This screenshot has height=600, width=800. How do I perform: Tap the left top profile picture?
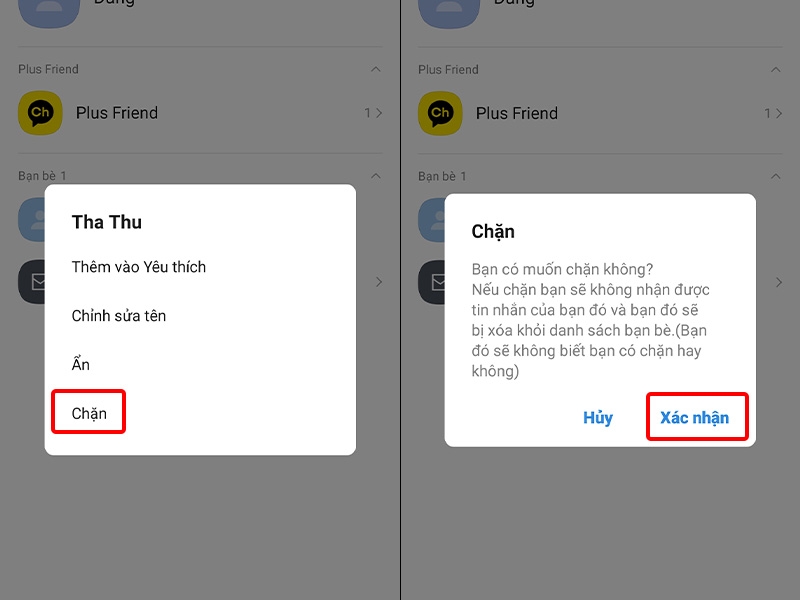coord(49,13)
